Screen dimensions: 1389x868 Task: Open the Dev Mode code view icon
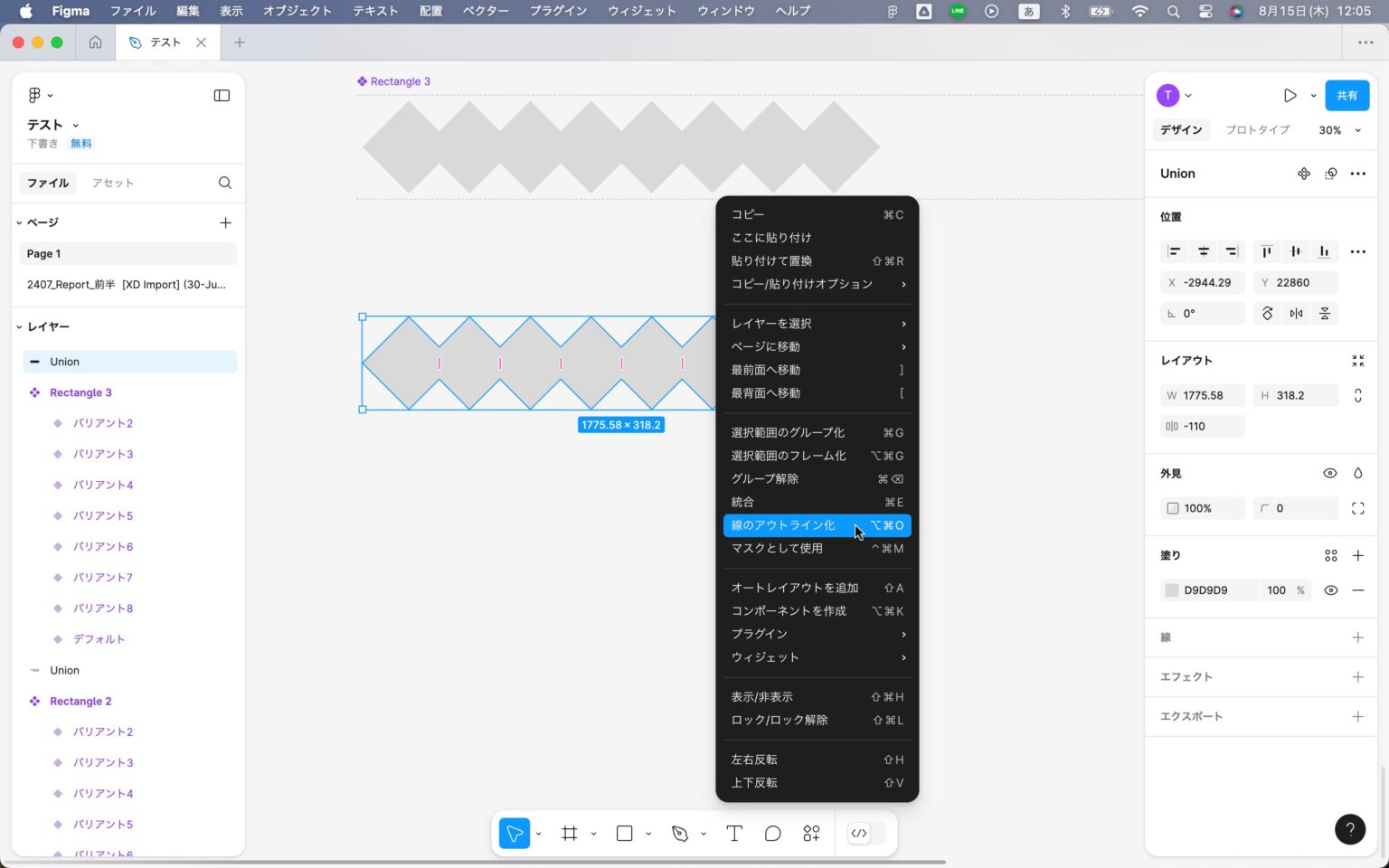pos(858,833)
